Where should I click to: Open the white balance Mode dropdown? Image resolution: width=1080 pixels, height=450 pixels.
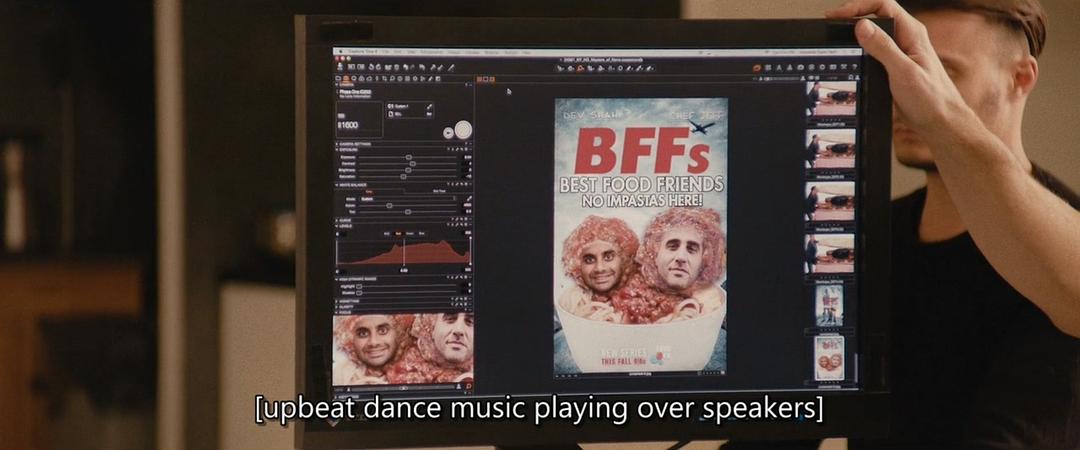click(x=410, y=198)
